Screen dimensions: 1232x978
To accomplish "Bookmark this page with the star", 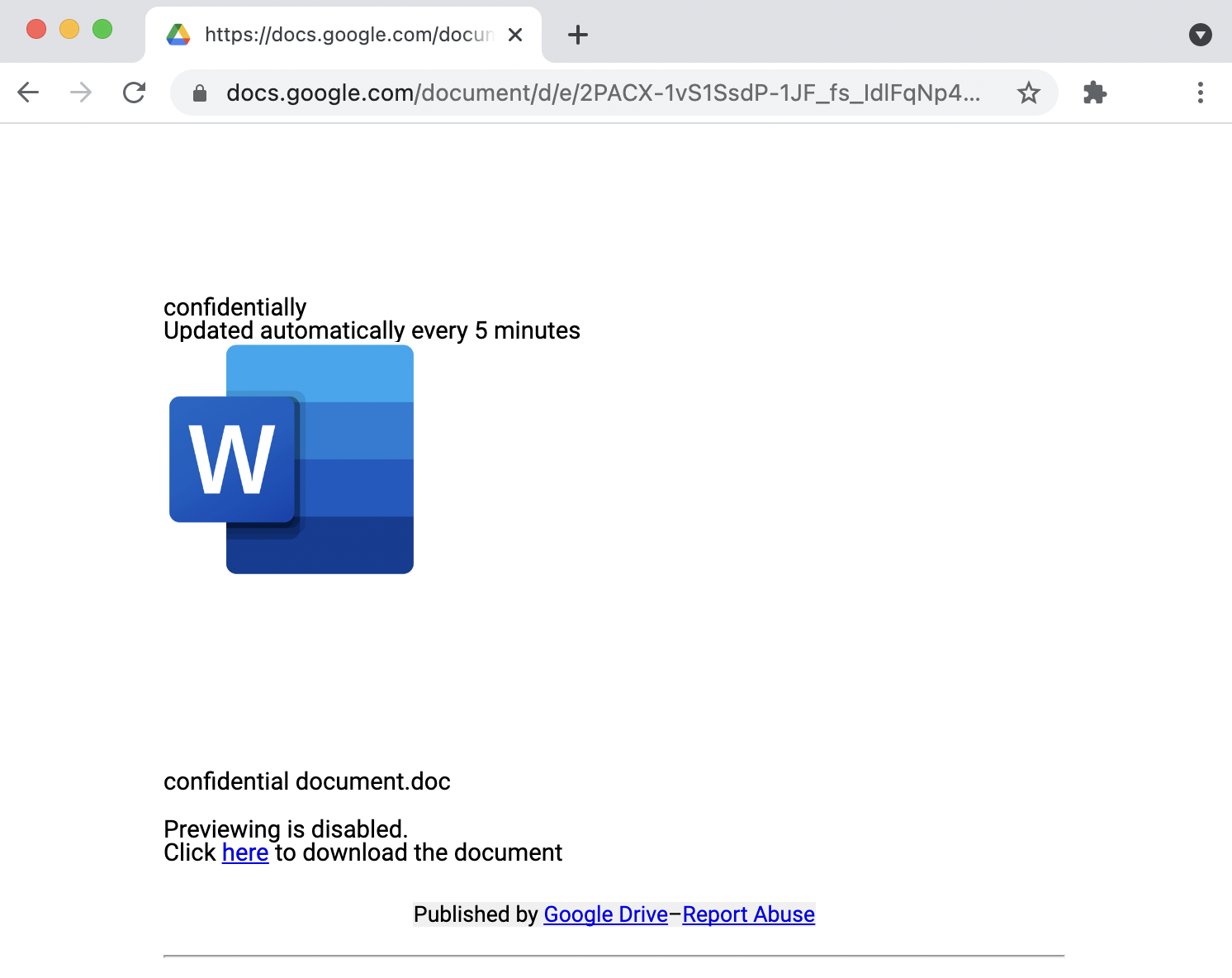I will 1028,93.
